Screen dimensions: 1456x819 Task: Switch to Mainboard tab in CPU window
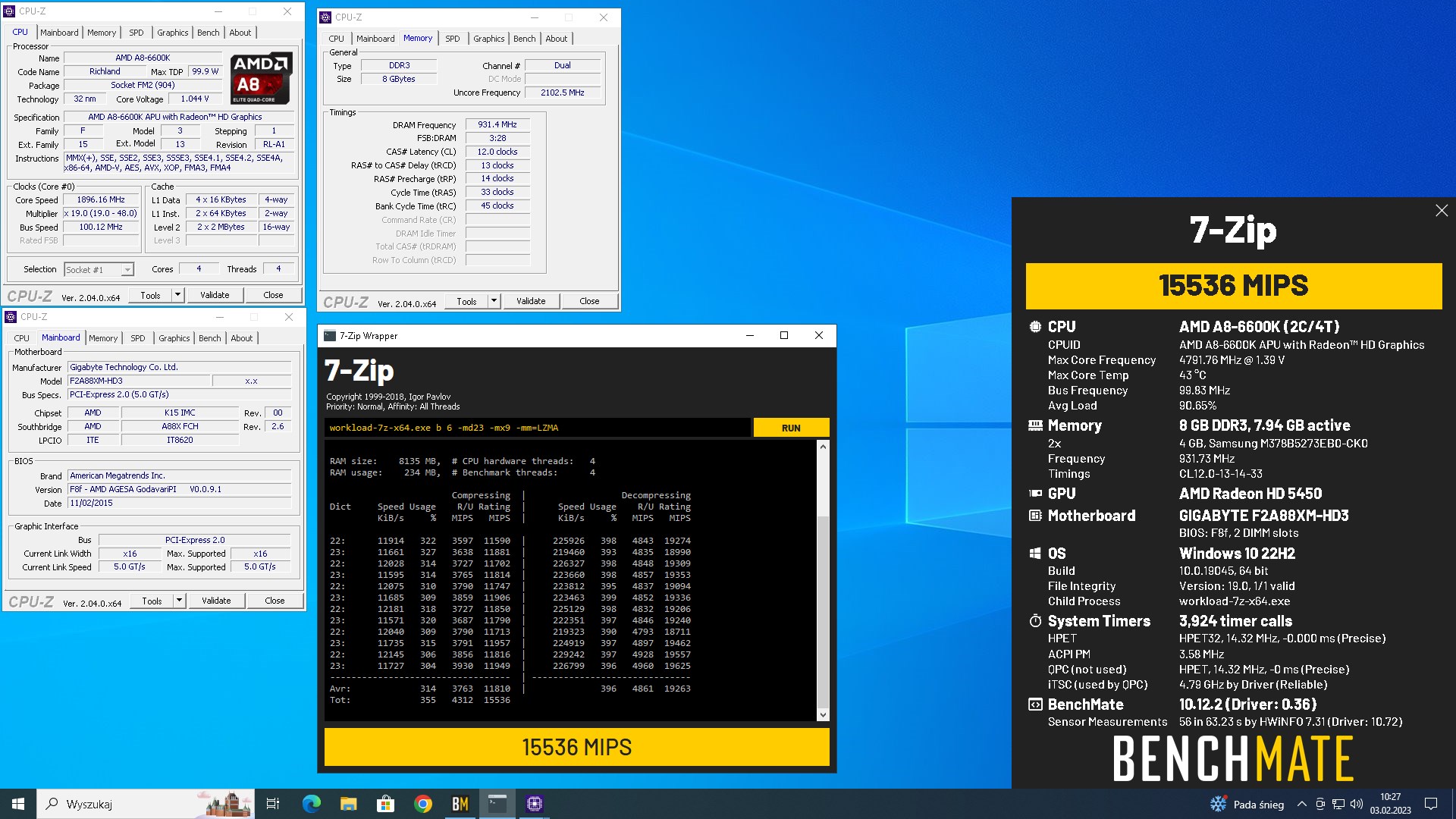[59, 33]
